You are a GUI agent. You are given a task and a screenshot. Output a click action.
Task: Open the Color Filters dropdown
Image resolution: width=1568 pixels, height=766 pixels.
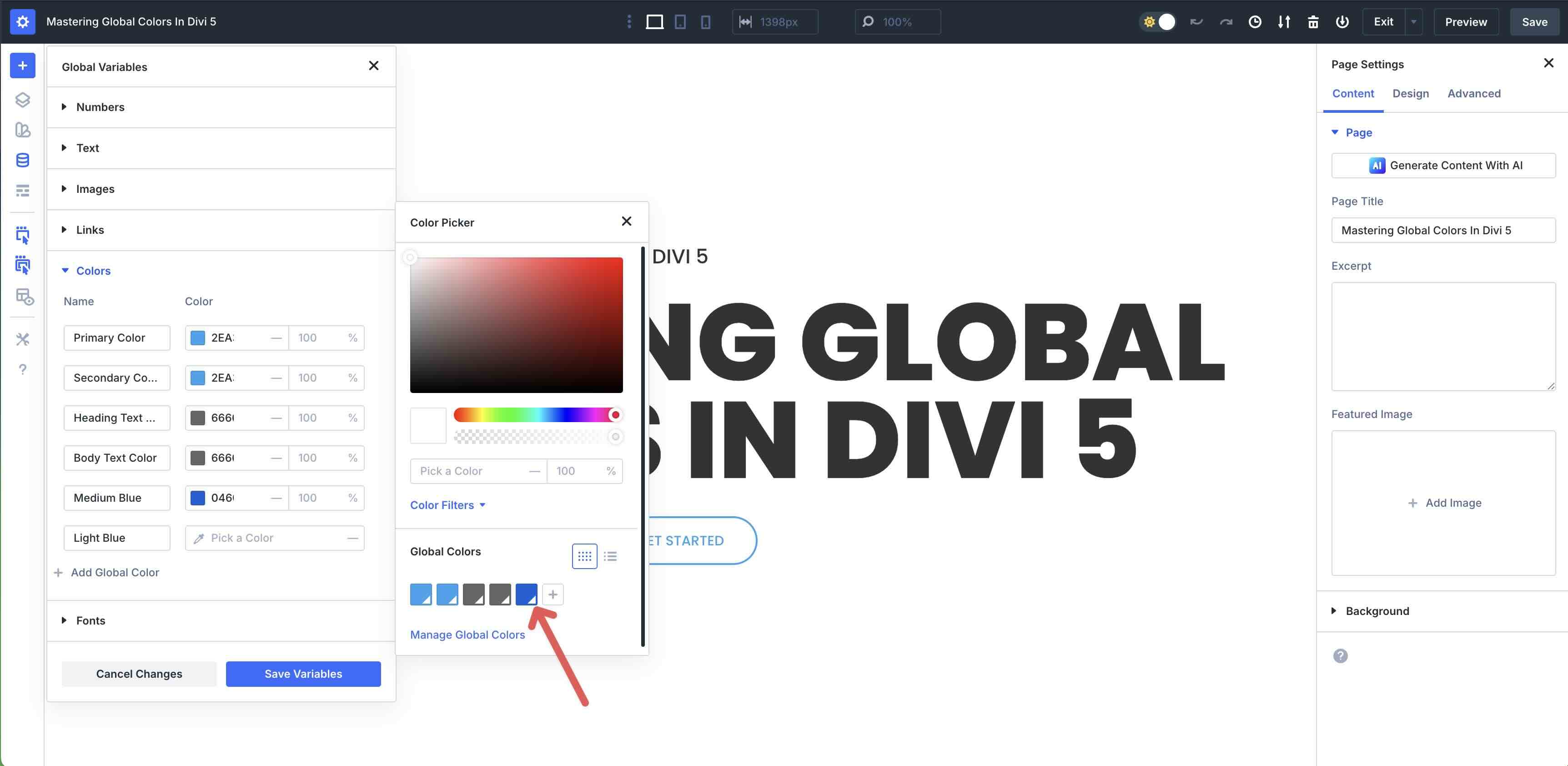pyautogui.click(x=448, y=505)
